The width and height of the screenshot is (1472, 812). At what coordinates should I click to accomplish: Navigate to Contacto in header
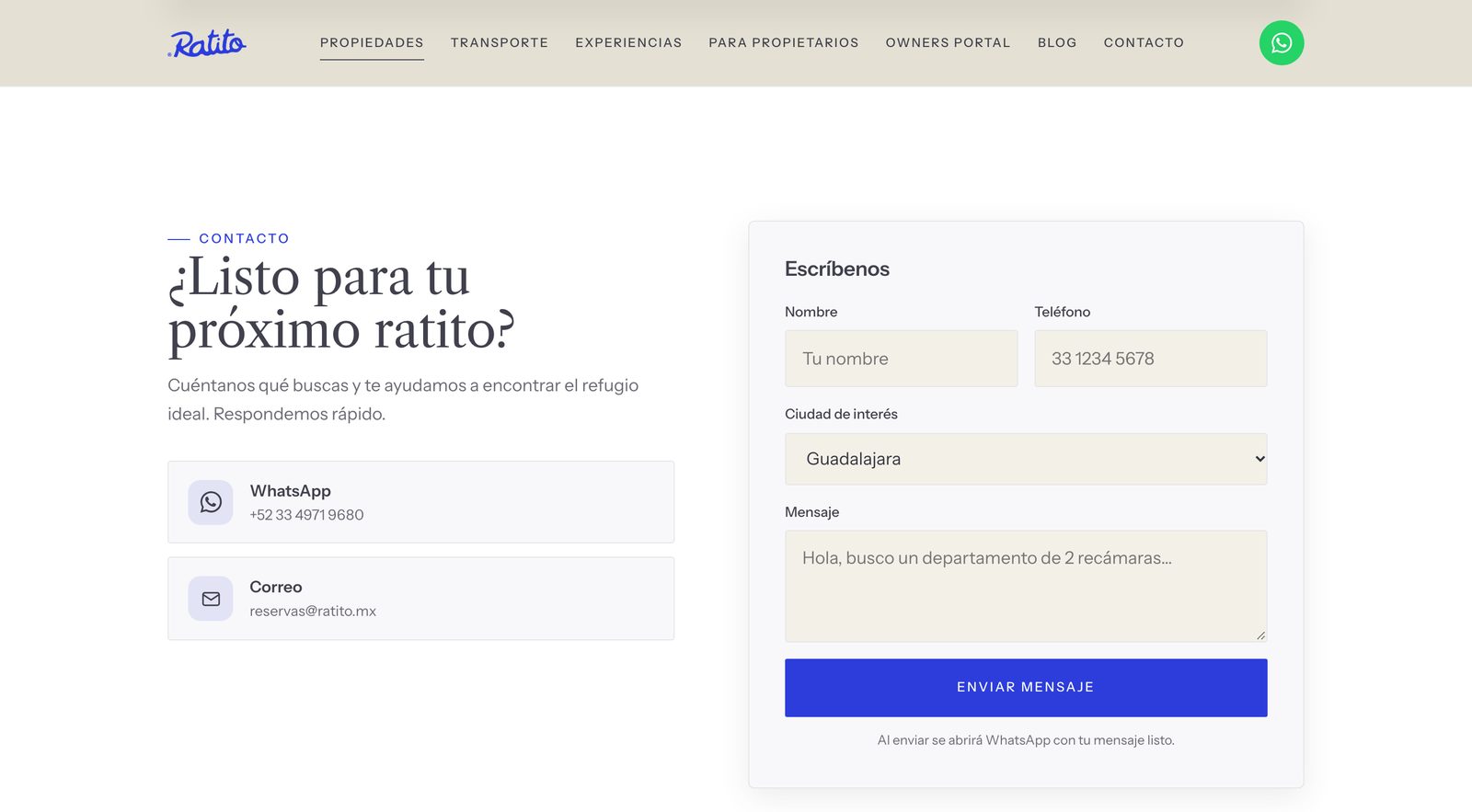tap(1144, 42)
